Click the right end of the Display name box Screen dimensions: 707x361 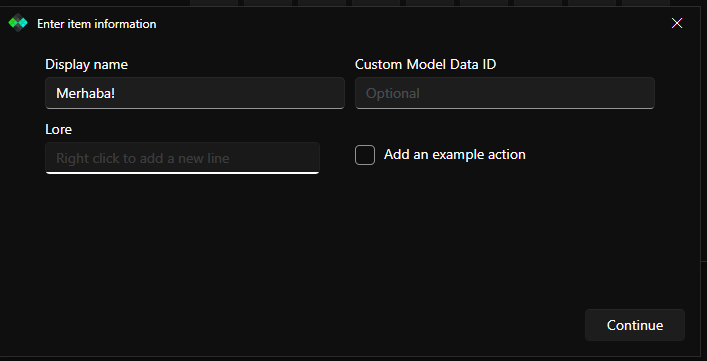336,93
